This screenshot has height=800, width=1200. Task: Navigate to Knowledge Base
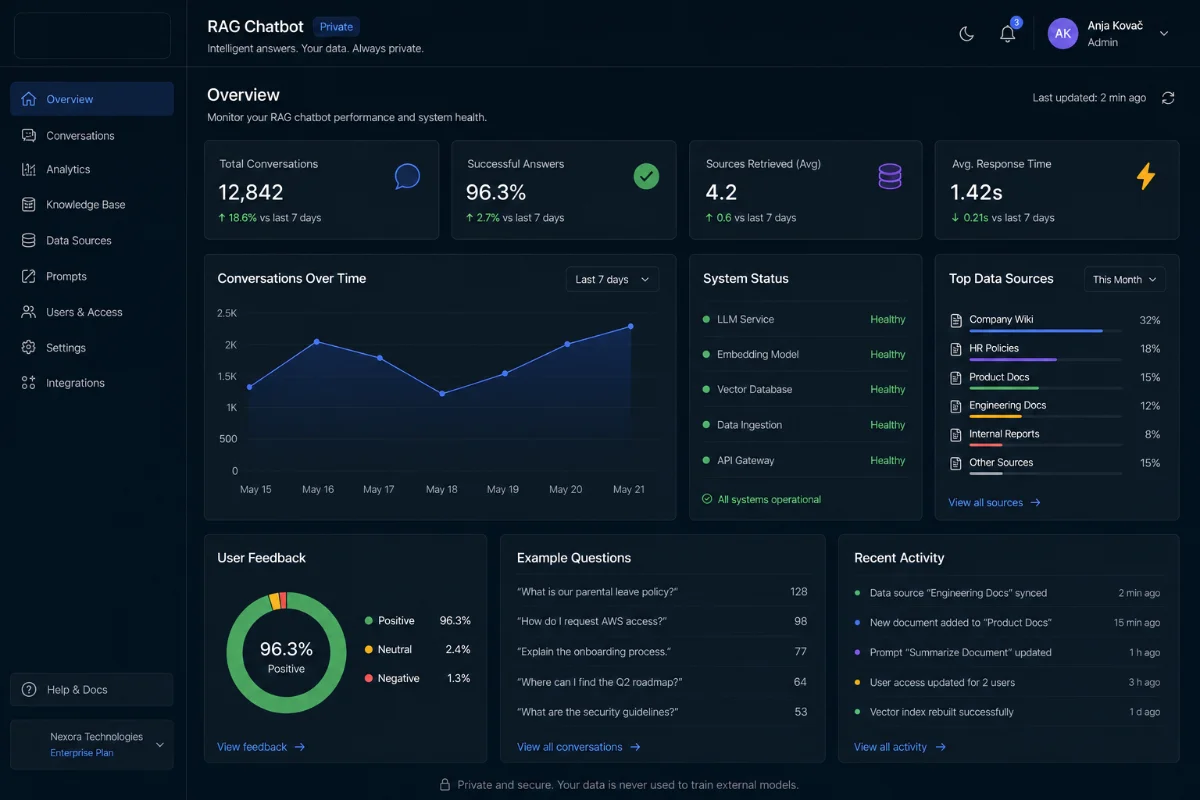pyautogui.click(x=92, y=205)
